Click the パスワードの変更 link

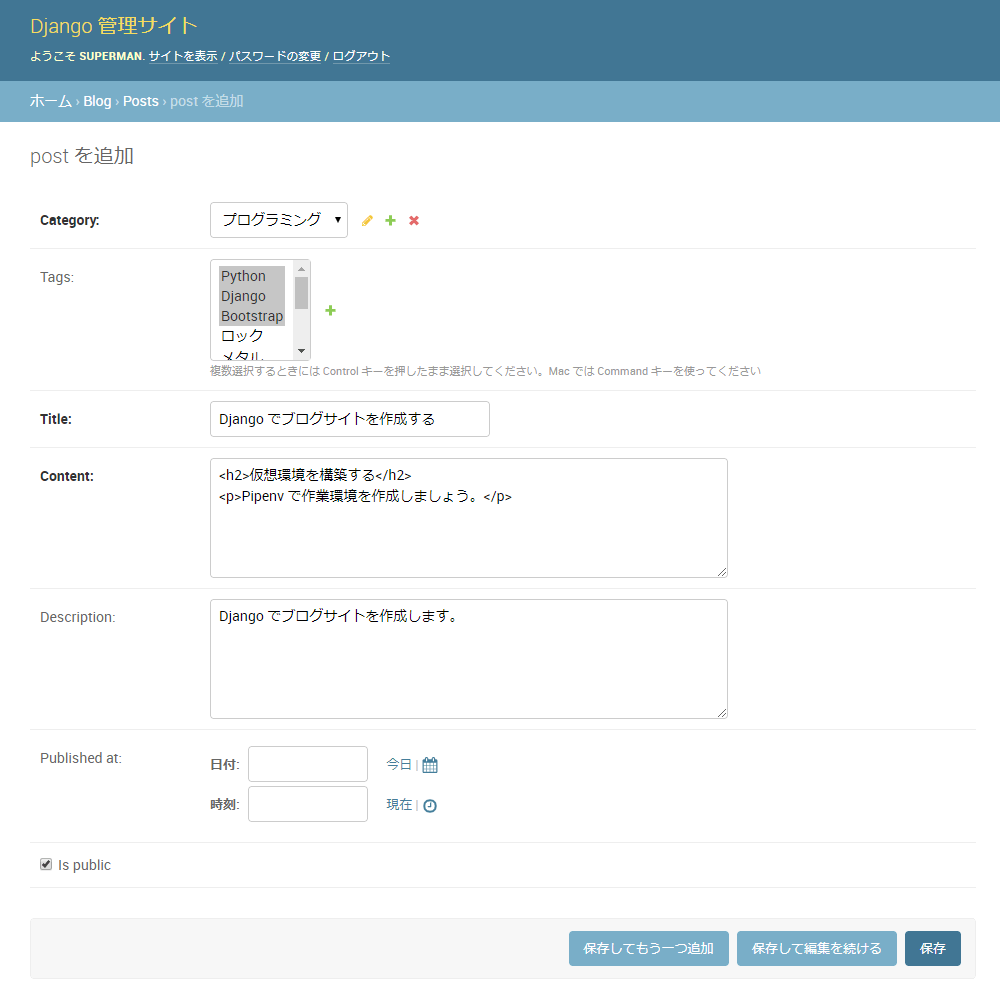coord(275,56)
